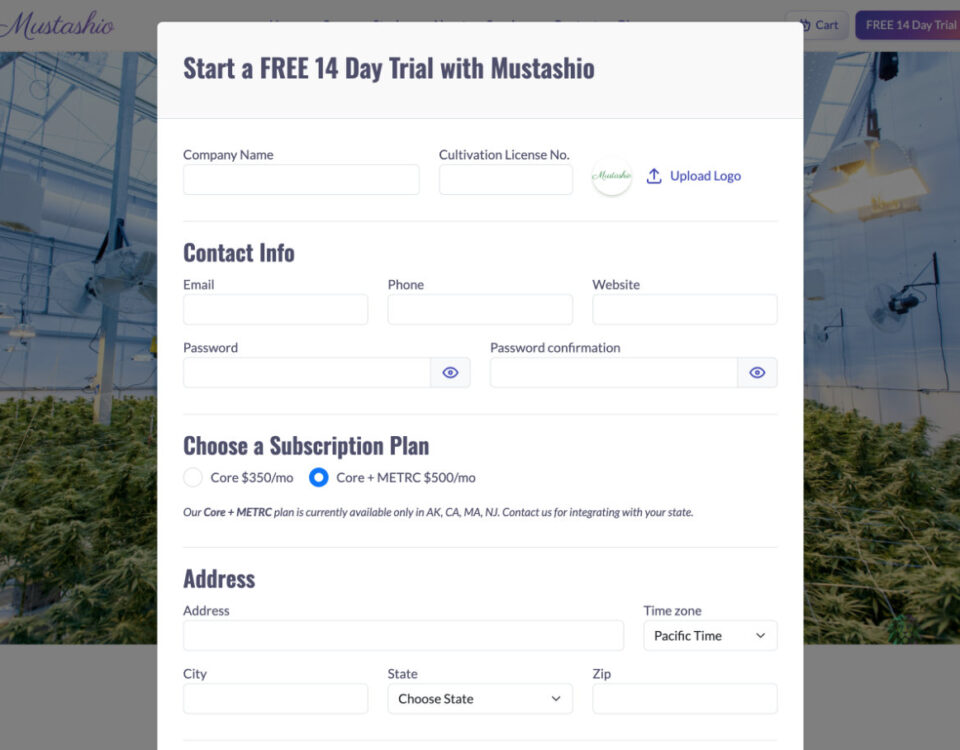Focus the Company Name field
The height and width of the screenshot is (750, 960).
301,180
